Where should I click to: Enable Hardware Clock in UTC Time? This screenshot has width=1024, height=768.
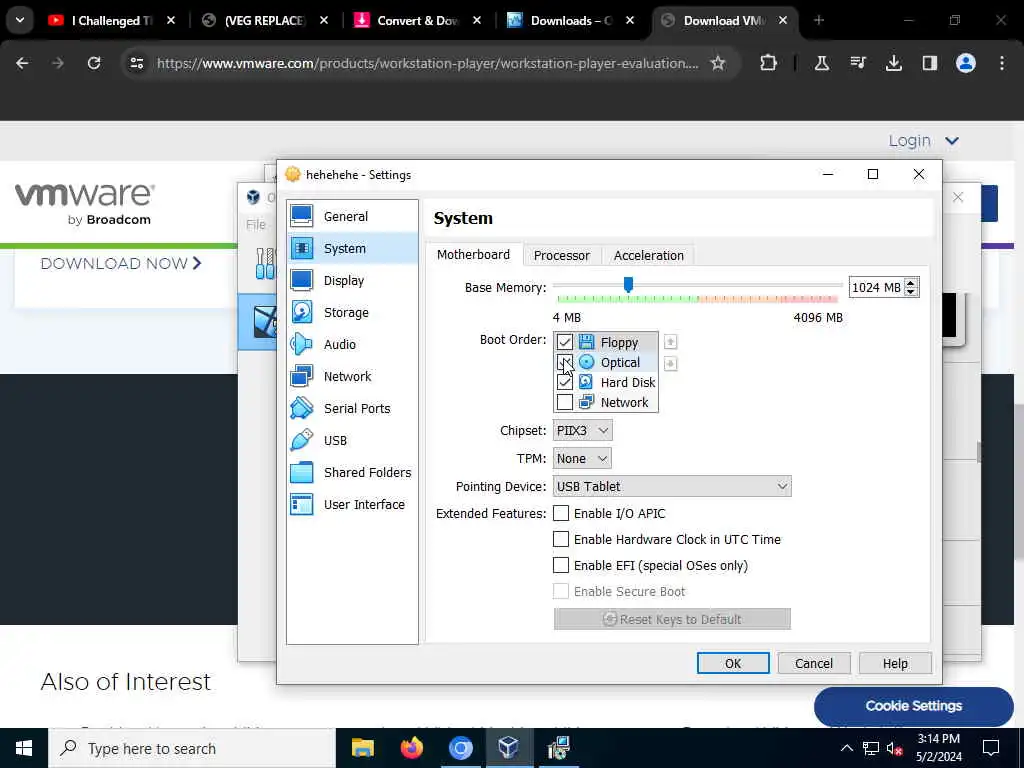tap(561, 539)
